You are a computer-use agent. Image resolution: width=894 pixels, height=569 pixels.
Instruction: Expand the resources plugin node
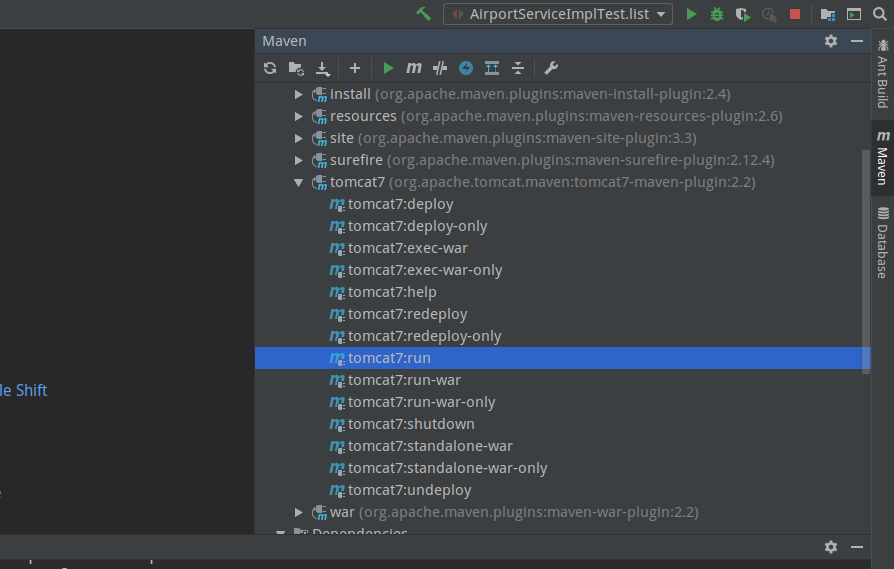(x=298, y=116)
